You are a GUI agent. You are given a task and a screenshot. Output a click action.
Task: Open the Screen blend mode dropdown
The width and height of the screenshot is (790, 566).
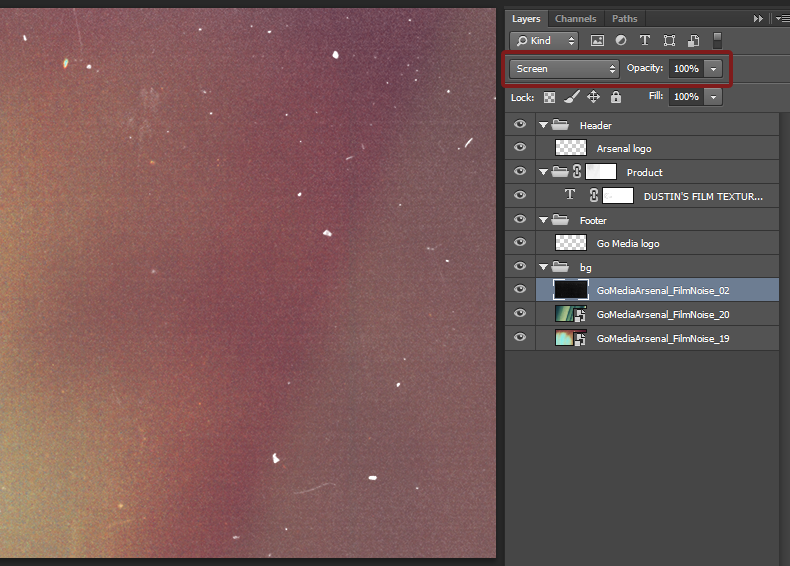pyautogui.click(x=564, y=69)
